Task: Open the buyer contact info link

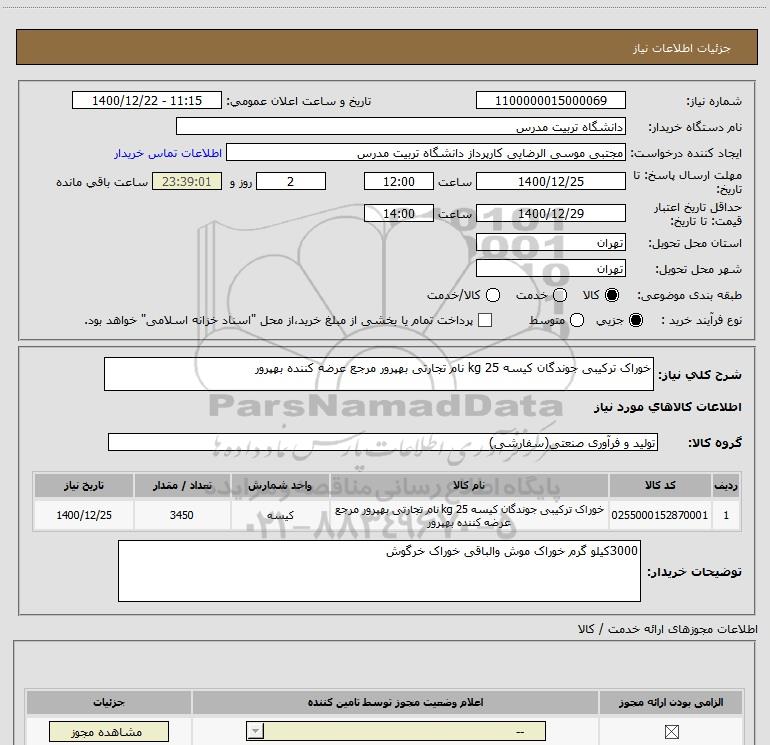Action: 168,153
